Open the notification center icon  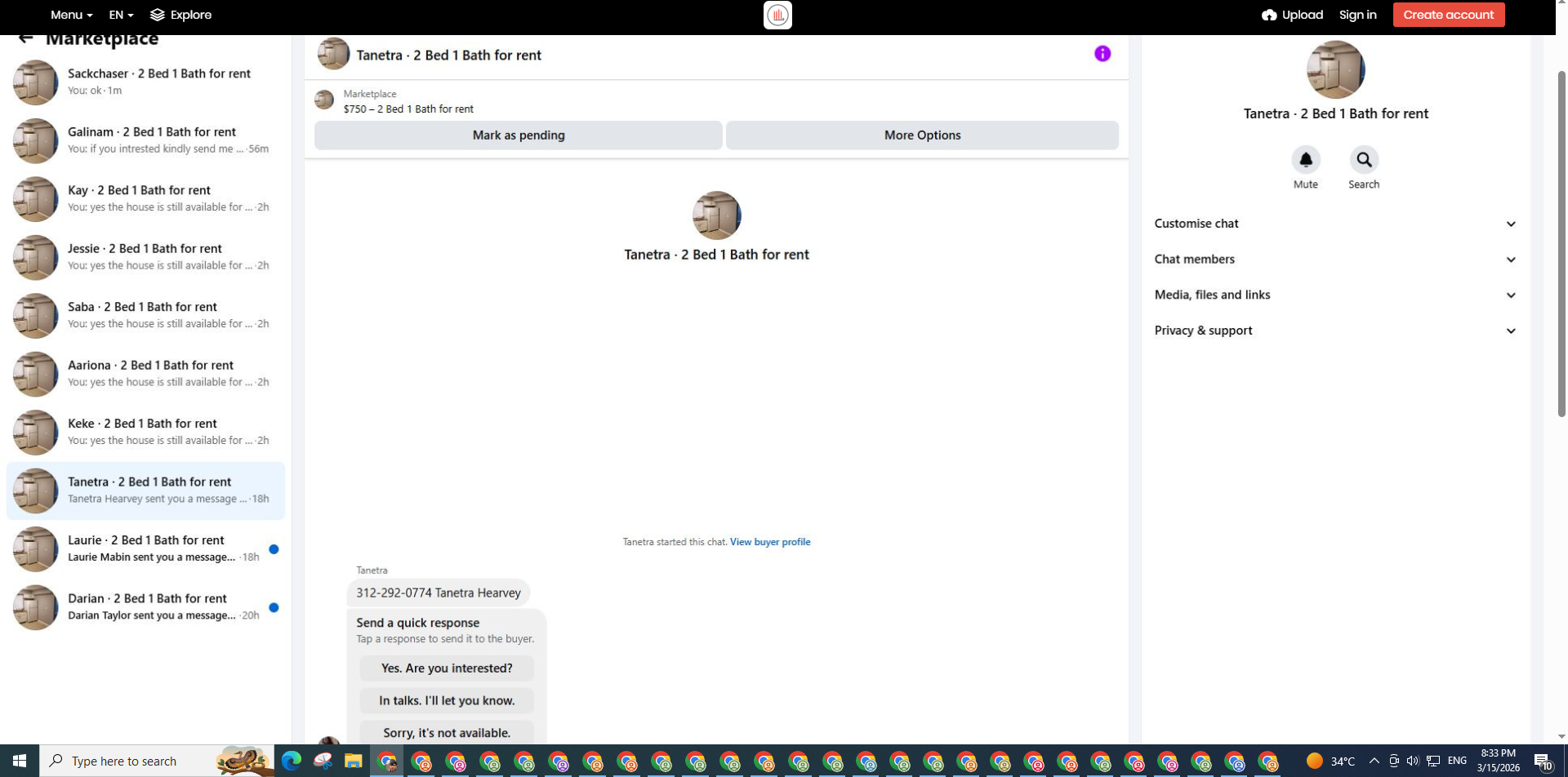1543,761
